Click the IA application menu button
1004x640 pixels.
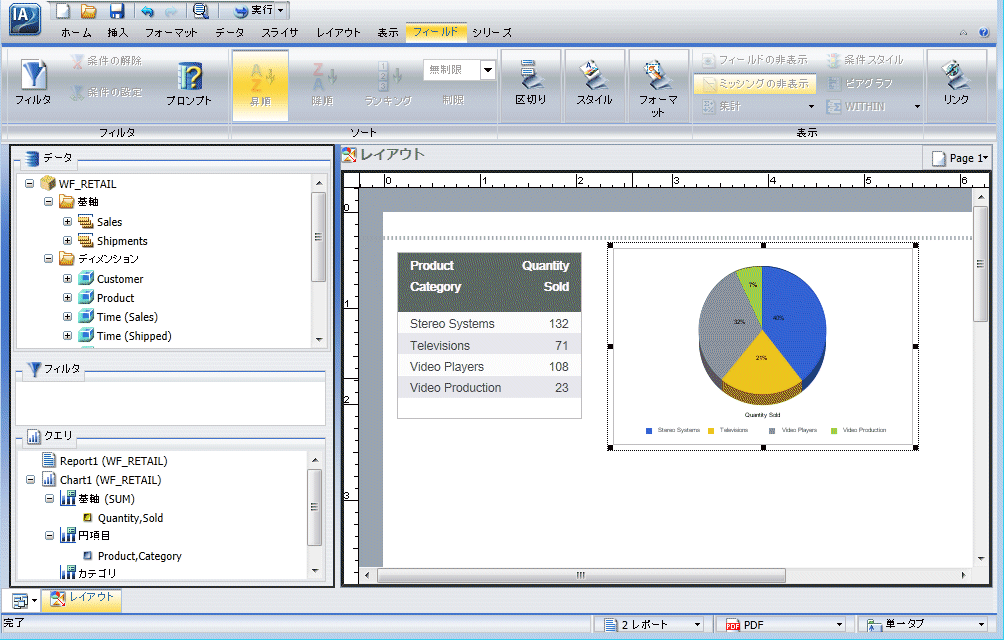pyautogui.click(x=25, y=19)
